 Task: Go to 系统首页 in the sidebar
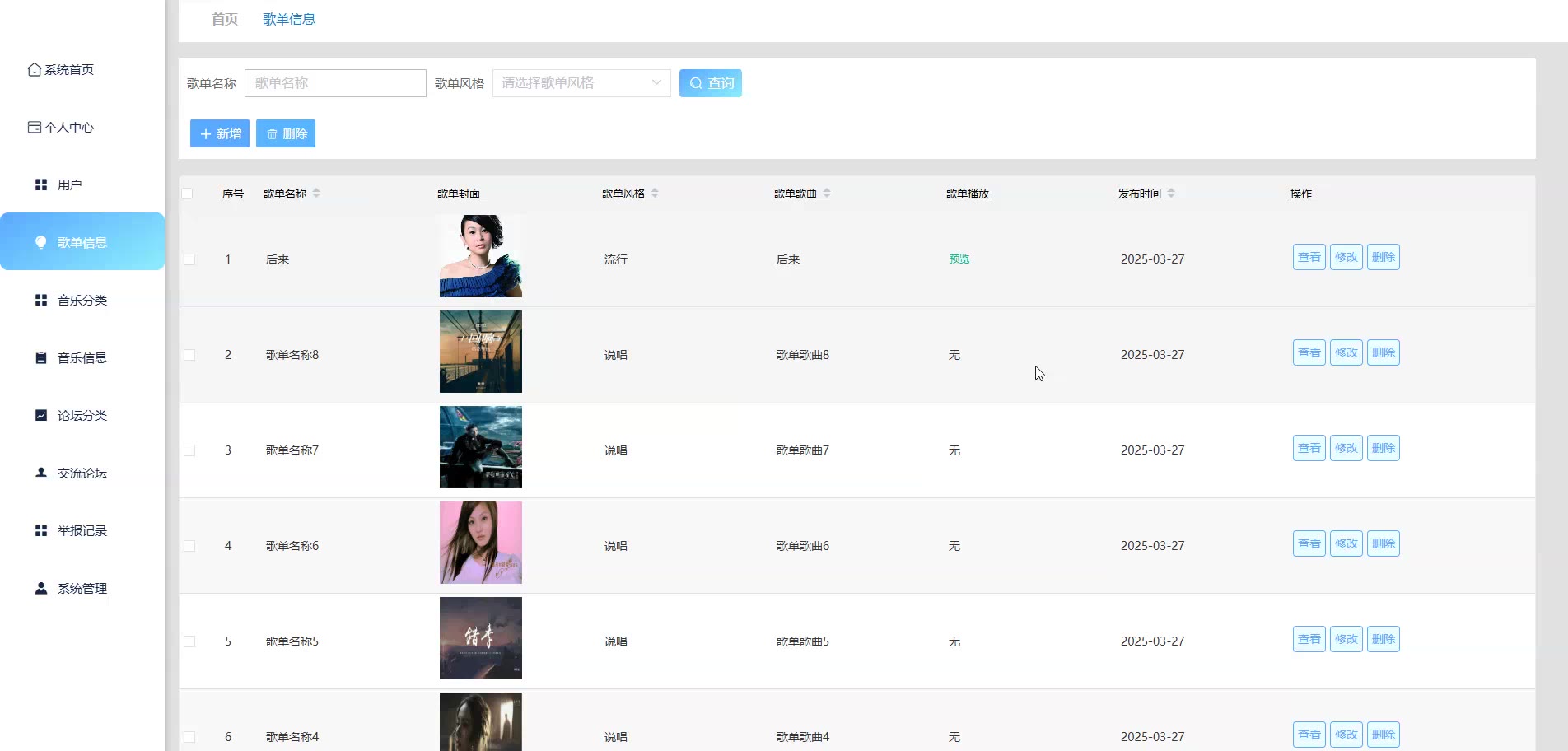(x=82, y=70)
